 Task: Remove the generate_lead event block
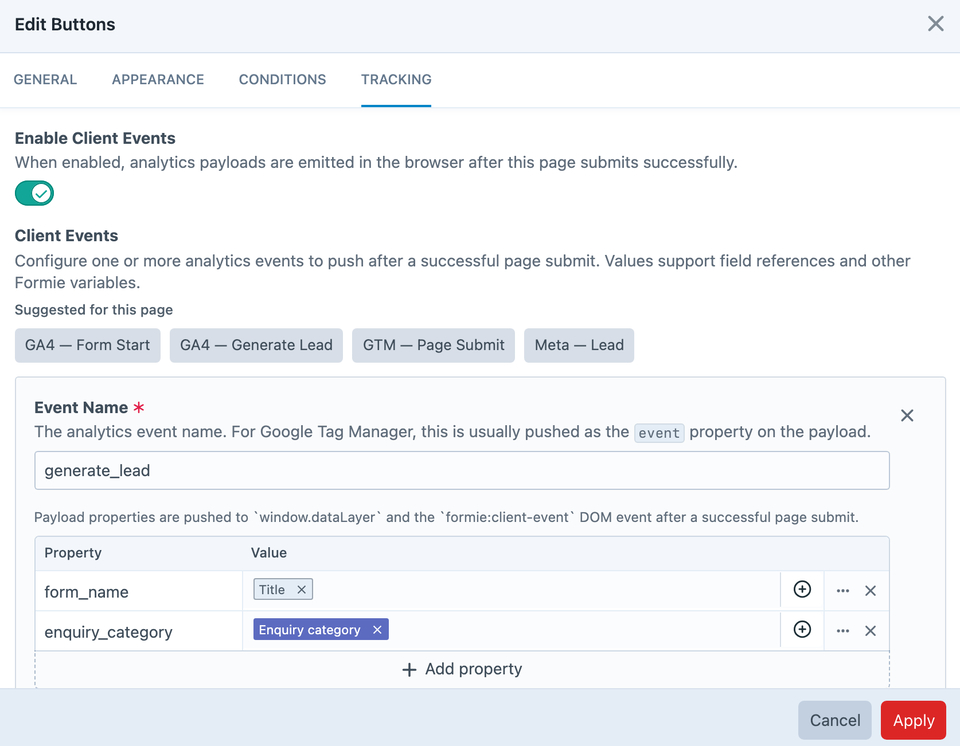[x=907, y=415]
